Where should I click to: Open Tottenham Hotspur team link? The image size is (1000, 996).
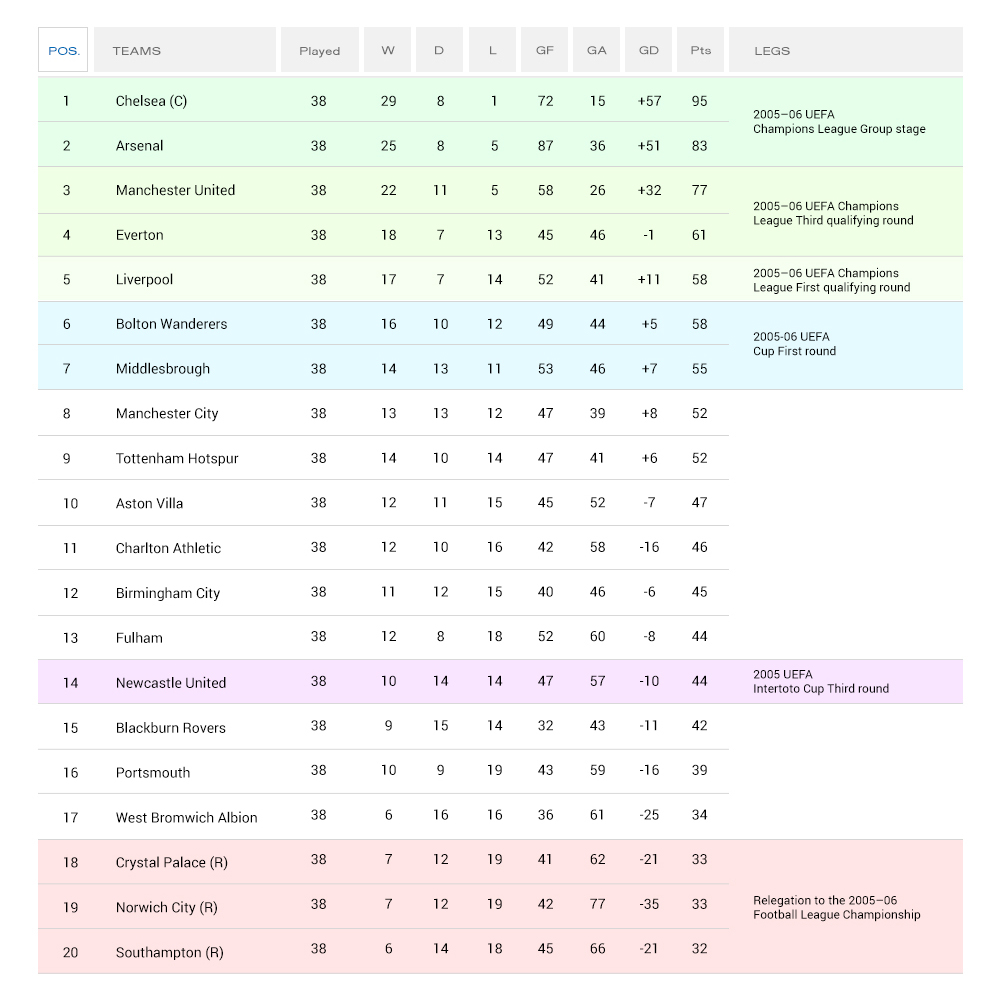[x=177, y=459]
